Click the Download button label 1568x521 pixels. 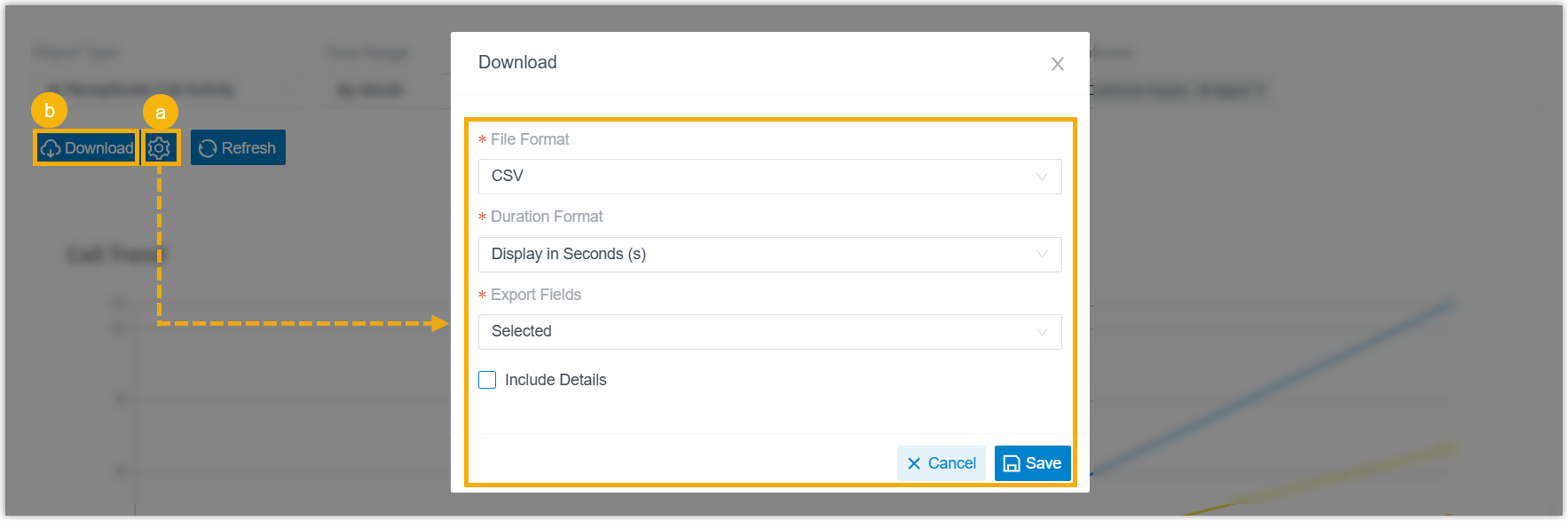[x=98, y=148]
